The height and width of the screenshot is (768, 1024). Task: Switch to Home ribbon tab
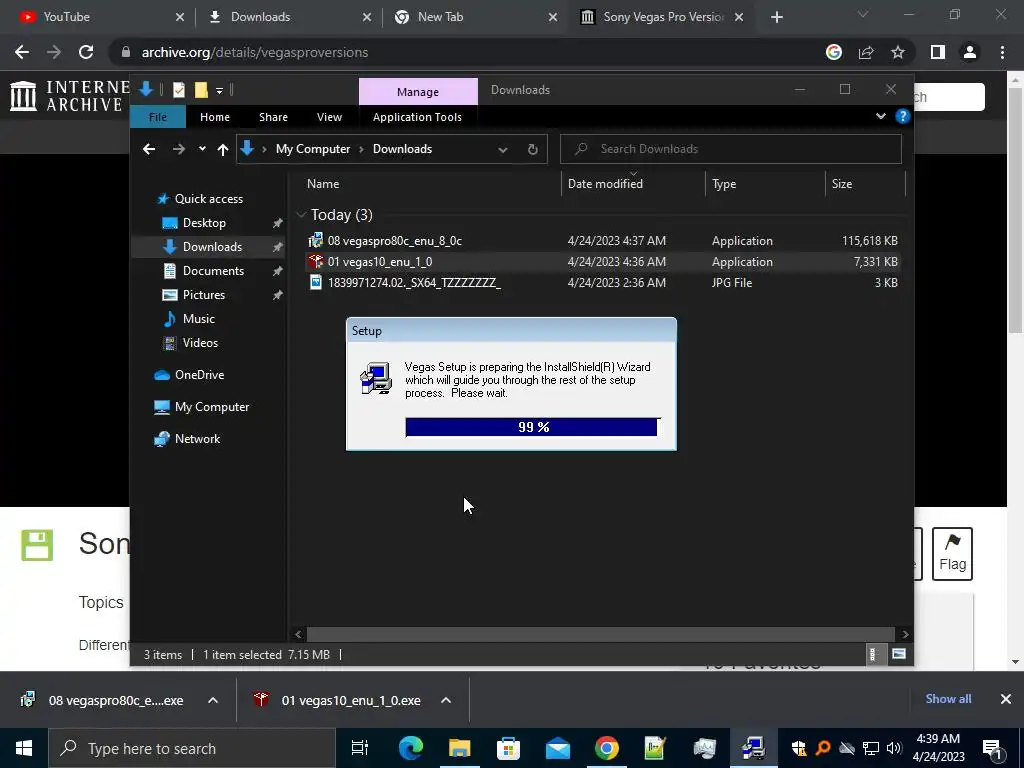point(215,117)
